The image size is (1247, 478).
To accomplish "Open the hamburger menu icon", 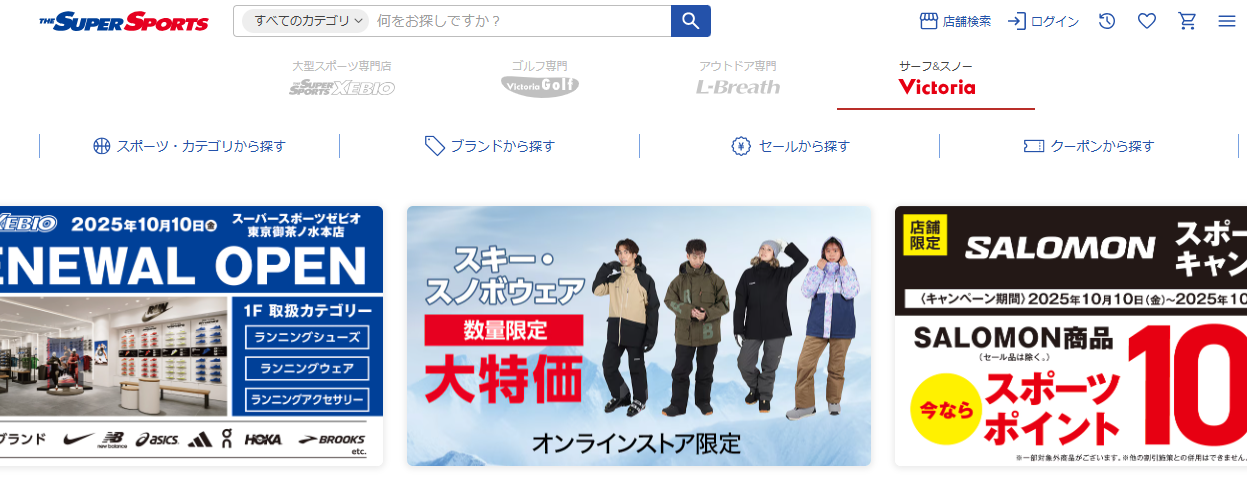I will click(1227, 21).
